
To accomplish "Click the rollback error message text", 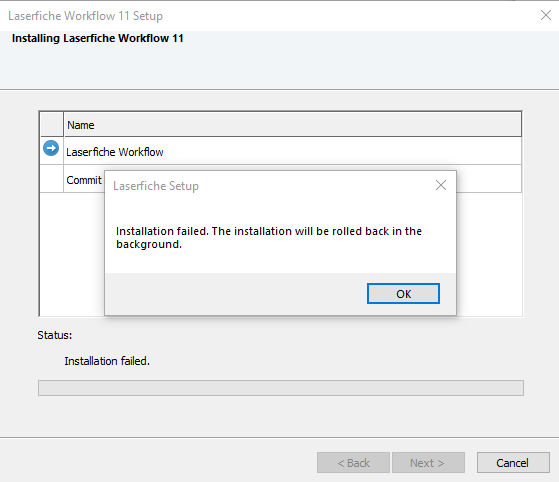I will [x=269, y=237].
